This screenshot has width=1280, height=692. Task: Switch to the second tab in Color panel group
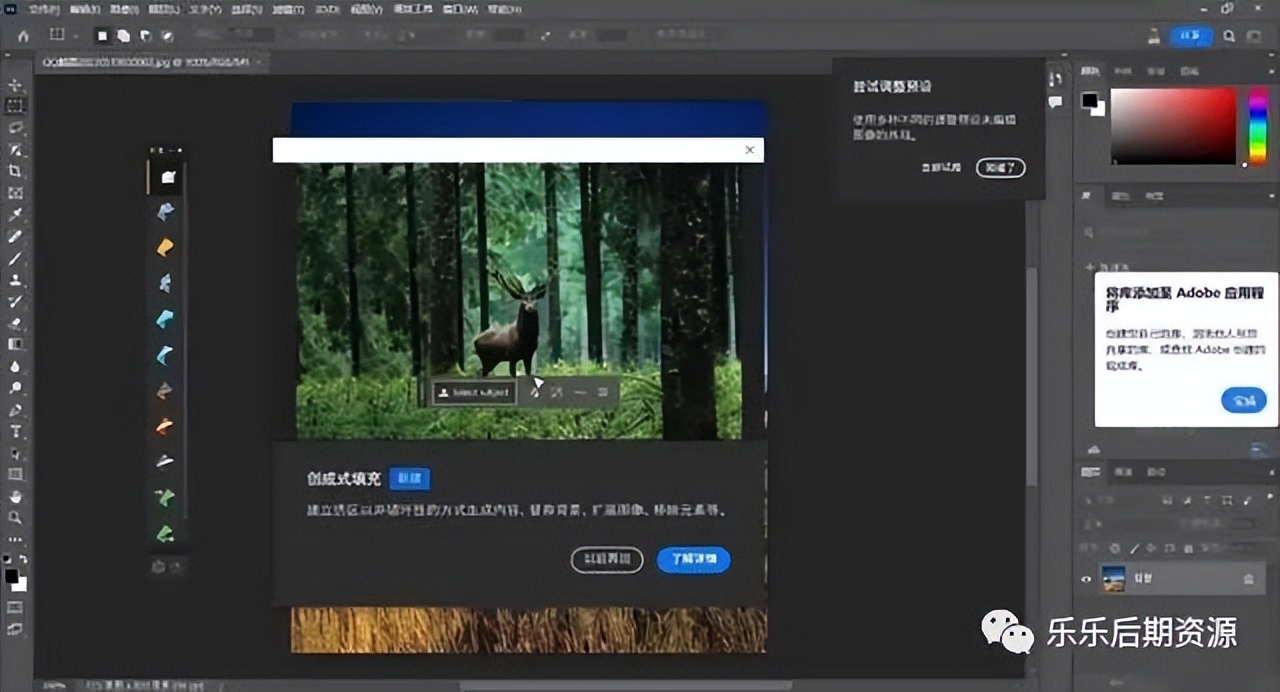click(x=1123, y=71)
